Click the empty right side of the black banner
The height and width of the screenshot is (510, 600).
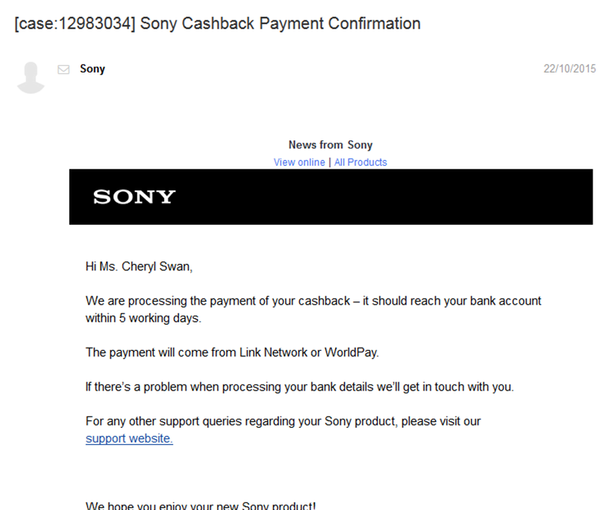coord(450,197)
